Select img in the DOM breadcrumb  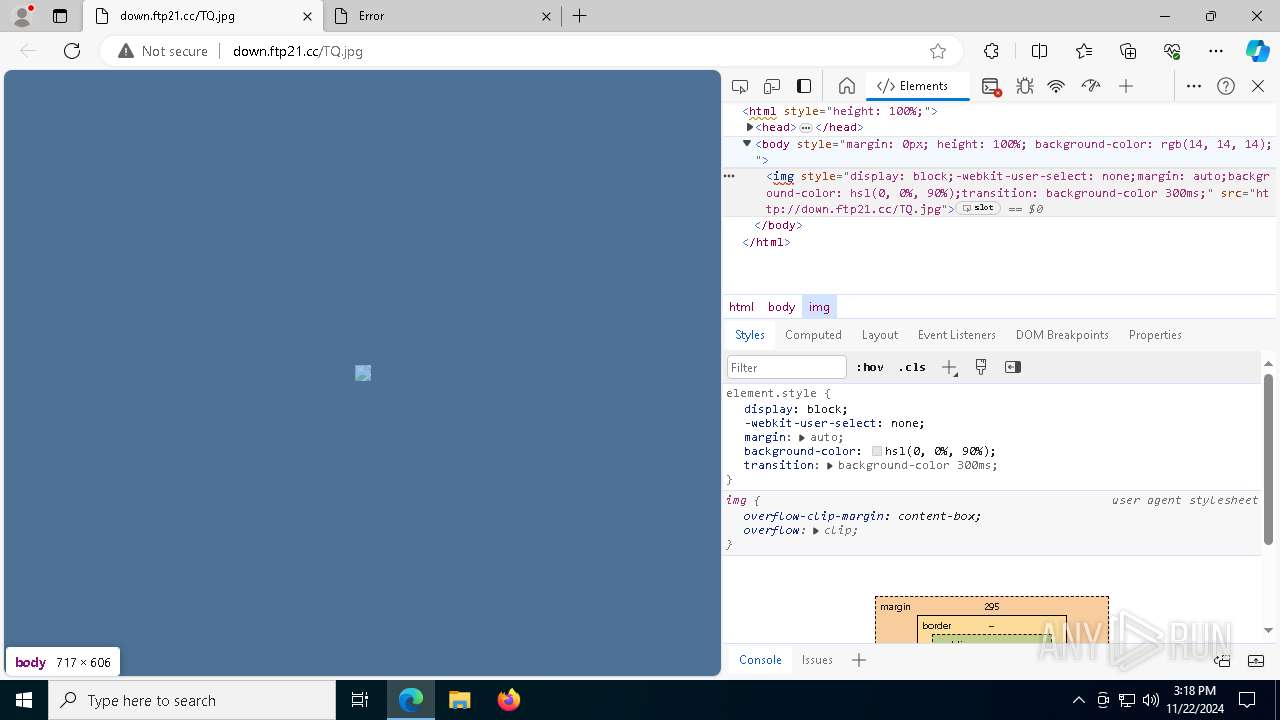pos(819,307)
